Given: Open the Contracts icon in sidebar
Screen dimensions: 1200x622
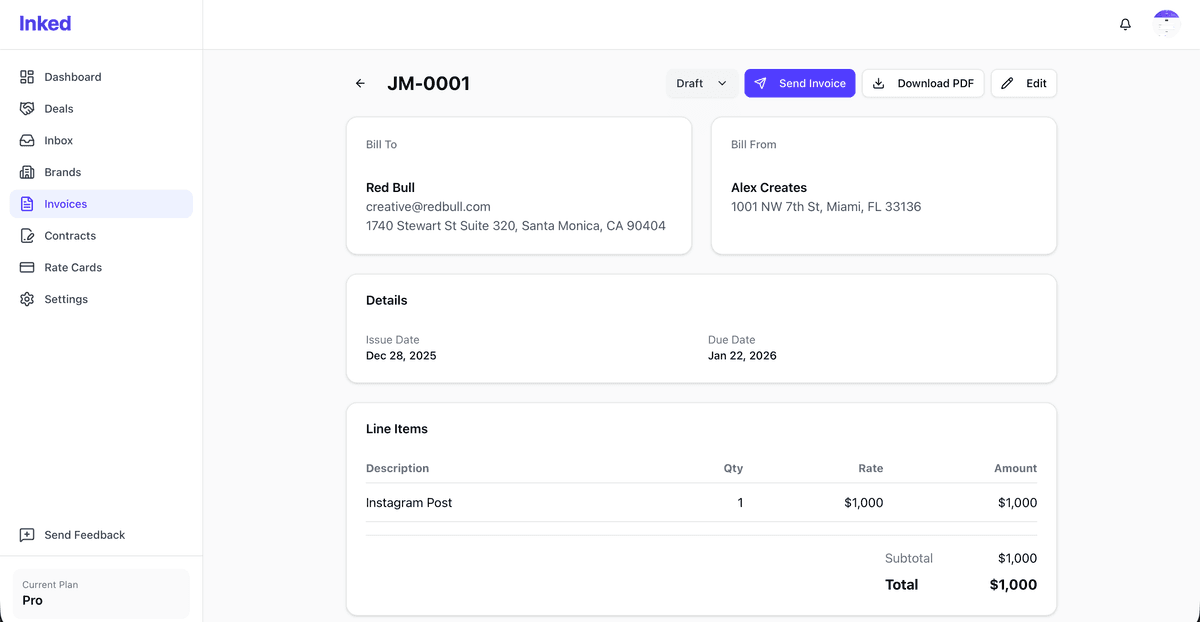Looking at the screenshot, I should coord(27,235).
